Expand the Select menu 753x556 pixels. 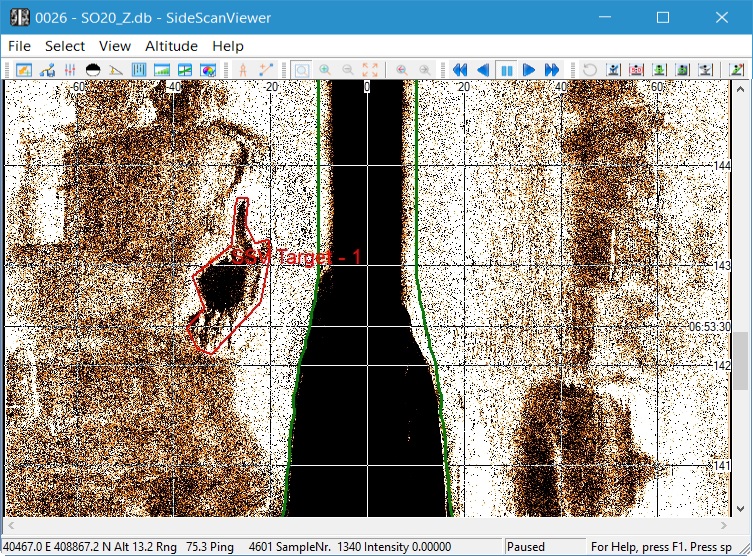[65, 46]
